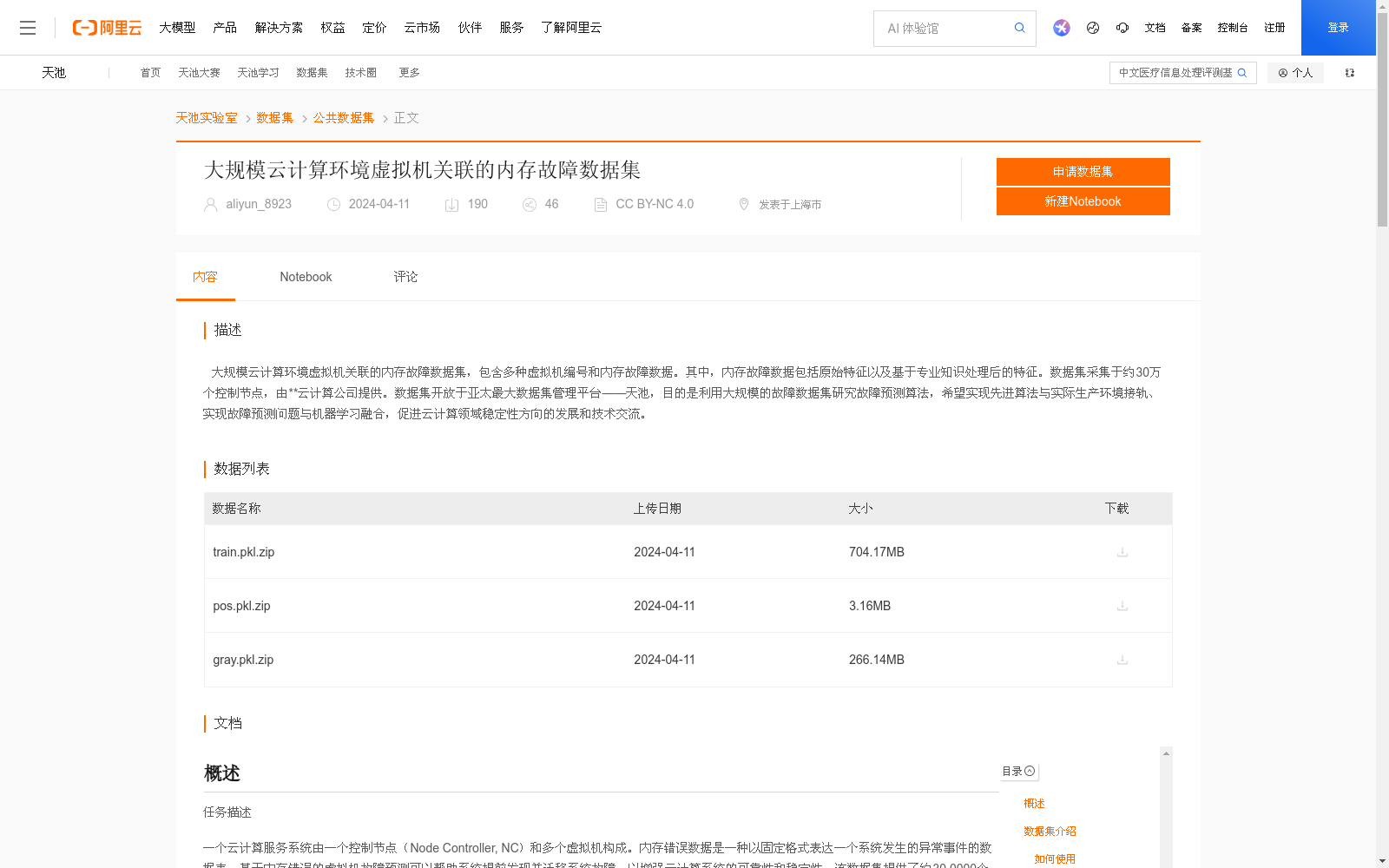Click 天池实验室 breadcrumb
The height and width of the screenshot is (868, 1389).
pyautogui.click(x=207, y=118)
